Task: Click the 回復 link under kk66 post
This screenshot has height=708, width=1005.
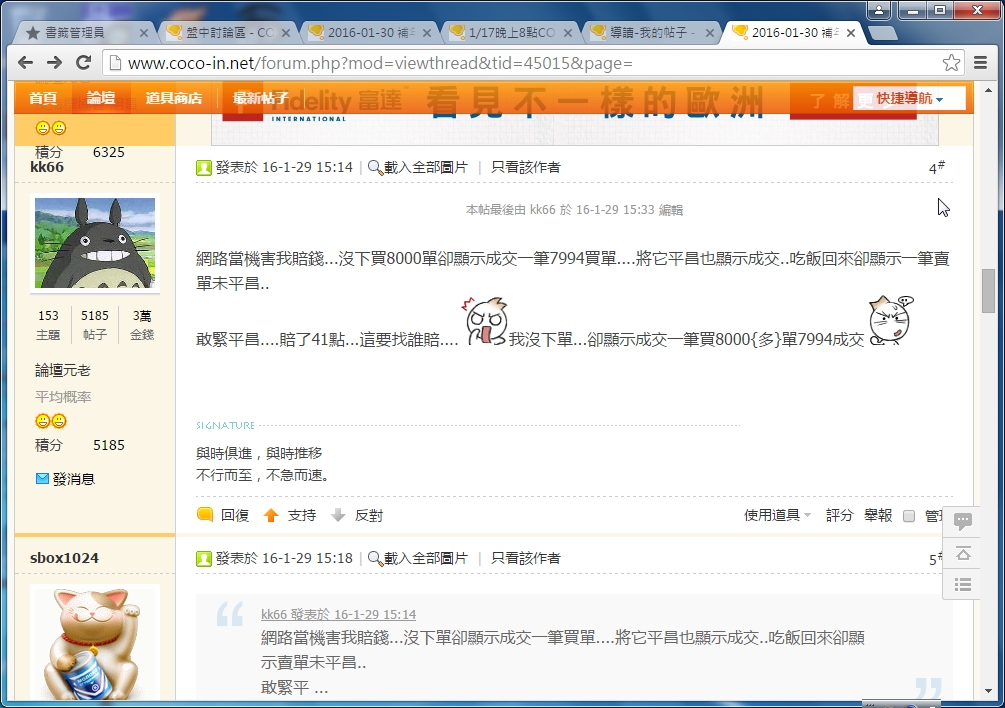Action: [235, 515]
